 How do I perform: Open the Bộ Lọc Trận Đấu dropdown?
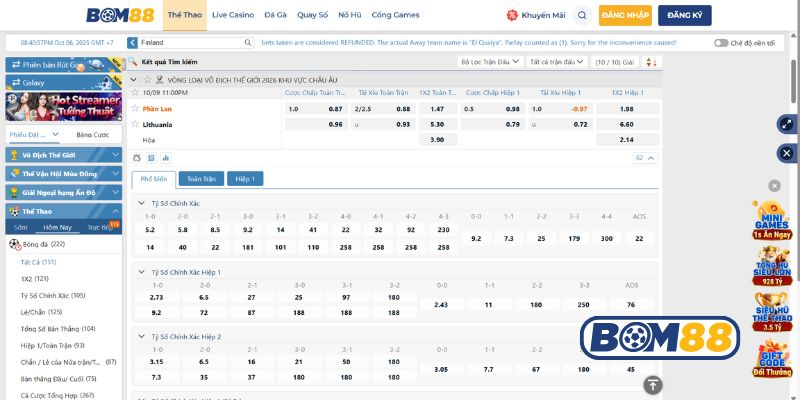tap(490, 62)
